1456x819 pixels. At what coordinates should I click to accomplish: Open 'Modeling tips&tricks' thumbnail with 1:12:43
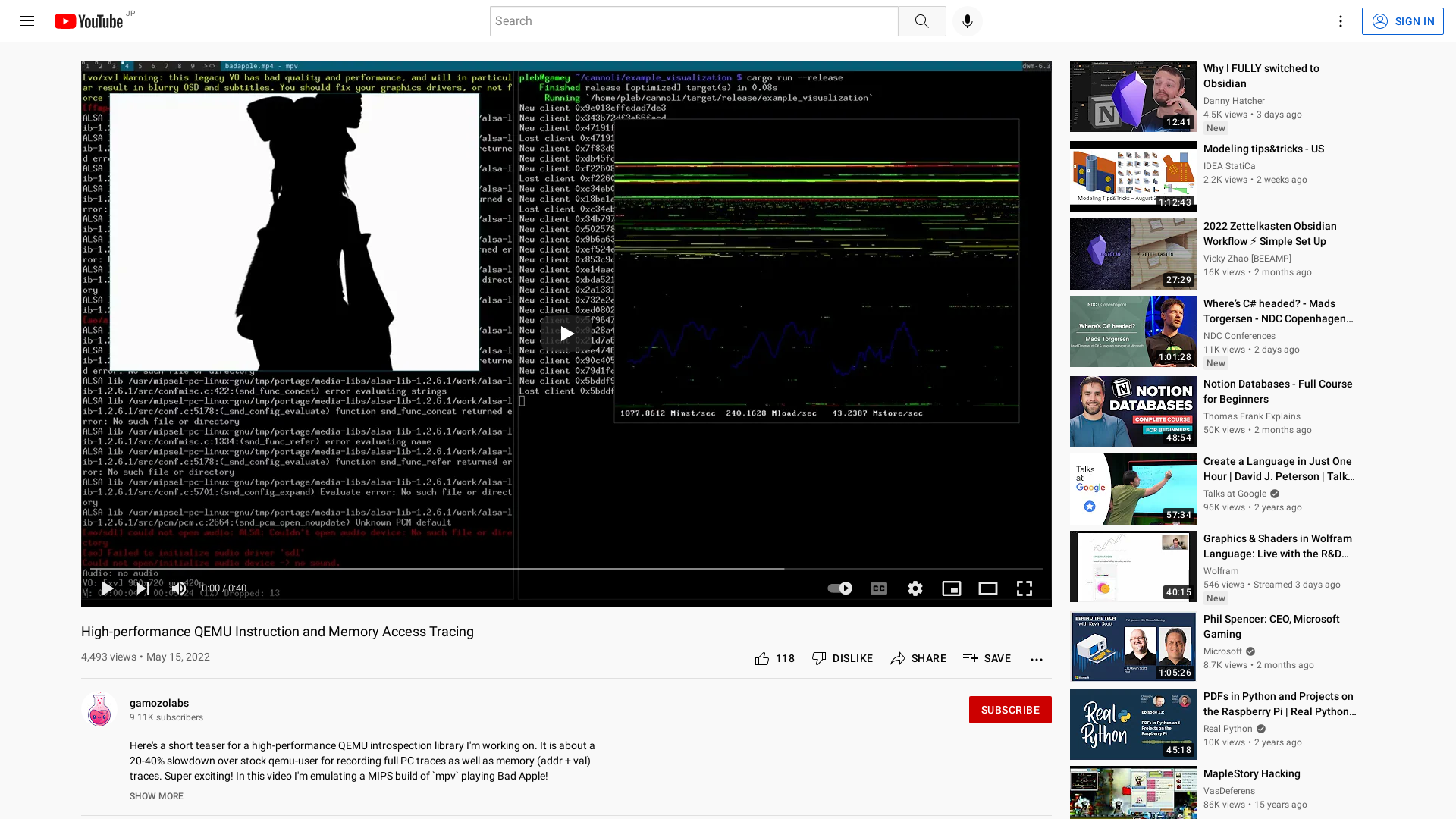pyautogui.click(x=1133, y=177)
